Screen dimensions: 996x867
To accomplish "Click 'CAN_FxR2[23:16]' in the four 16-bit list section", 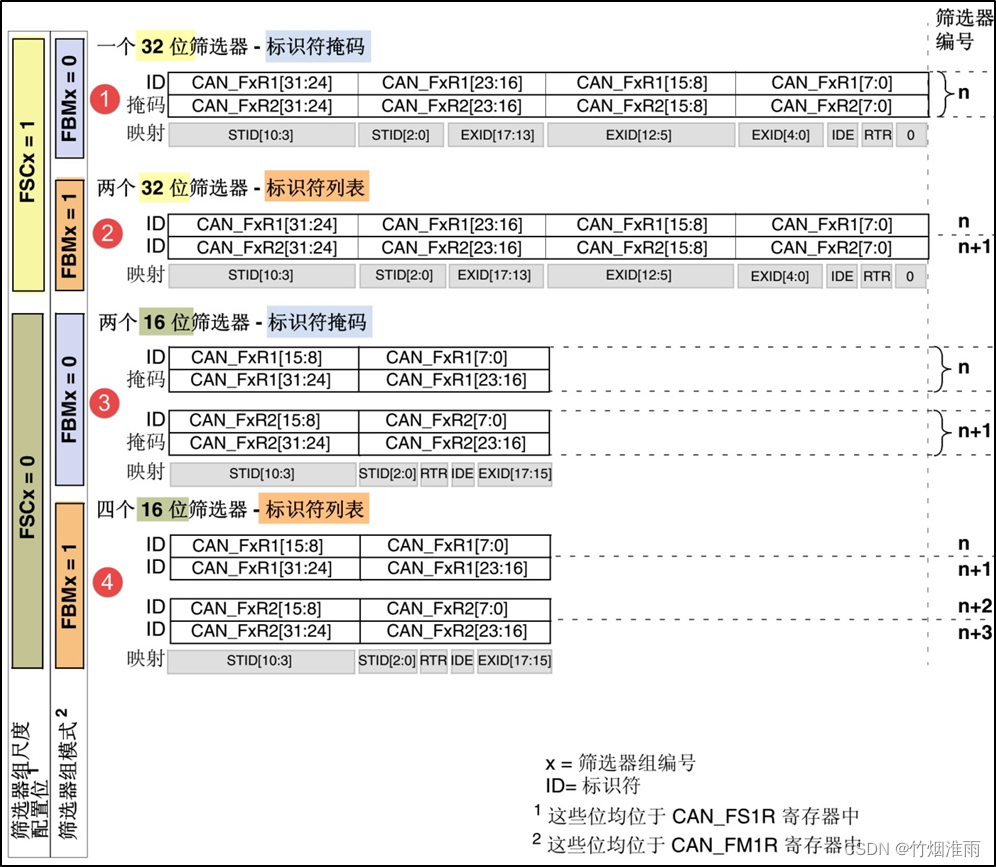I will coord(457,631).
